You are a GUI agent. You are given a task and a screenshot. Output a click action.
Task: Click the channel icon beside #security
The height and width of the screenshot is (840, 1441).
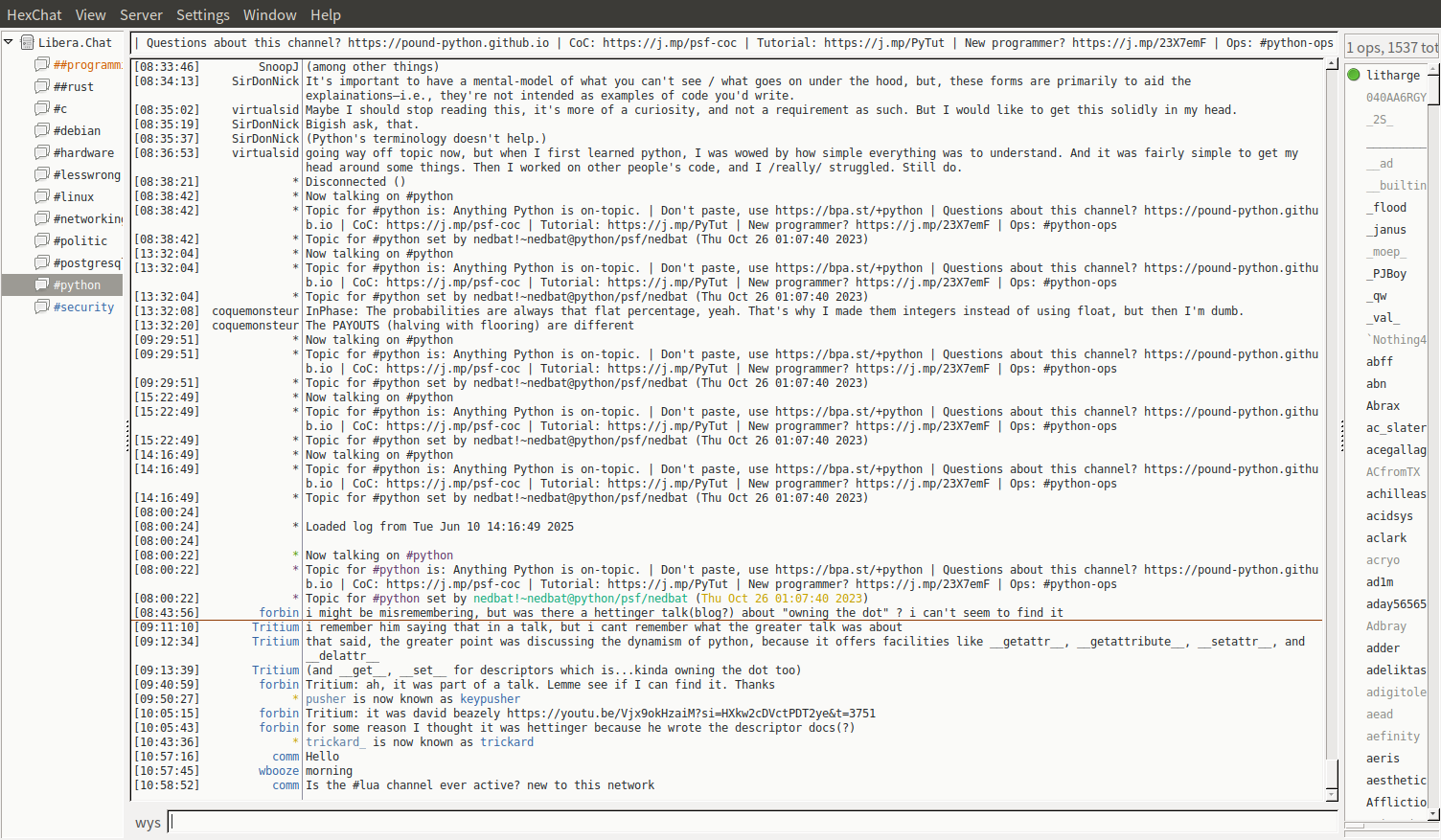(42, 306)
